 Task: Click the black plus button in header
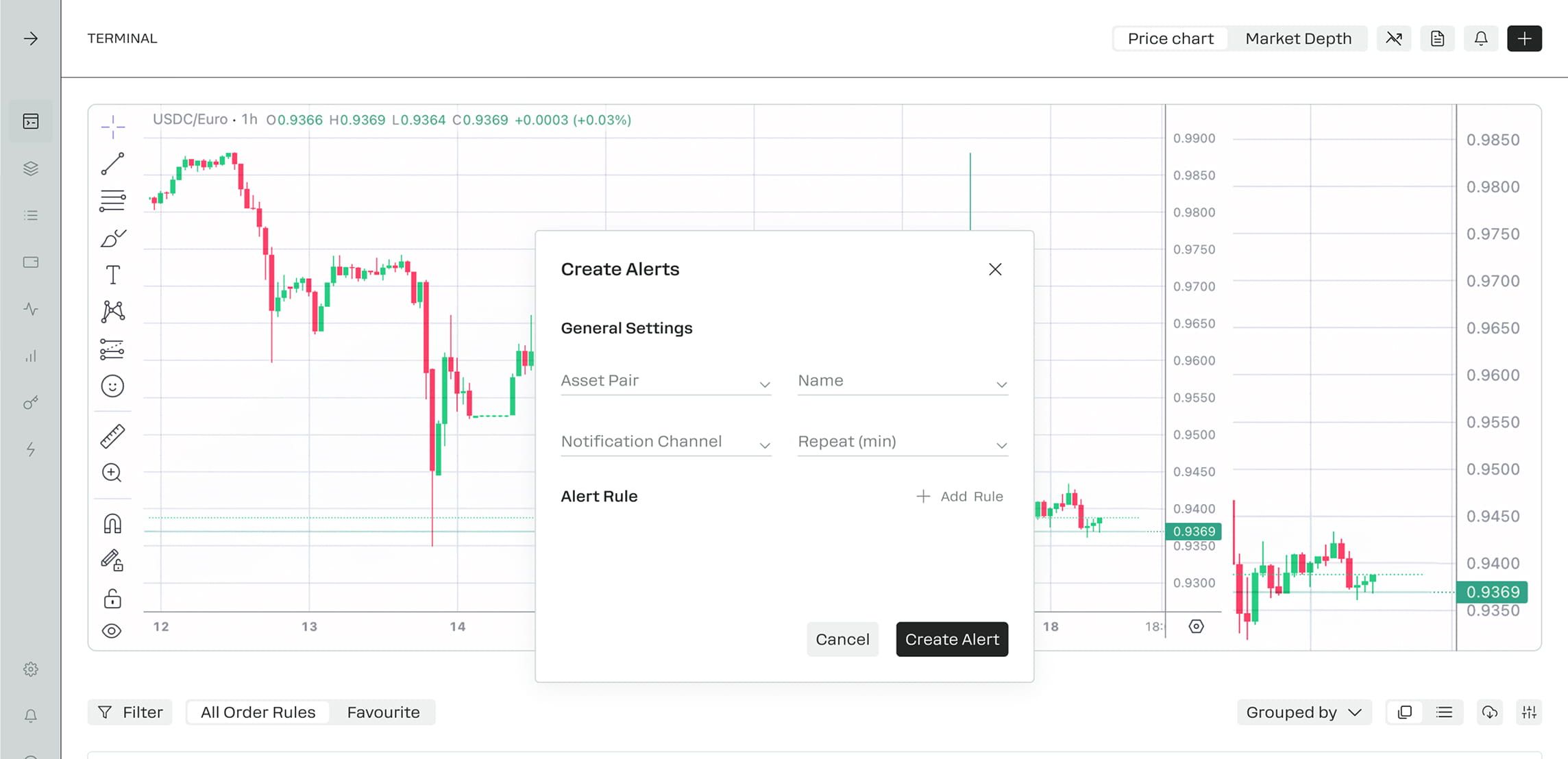click(1524, 38)
